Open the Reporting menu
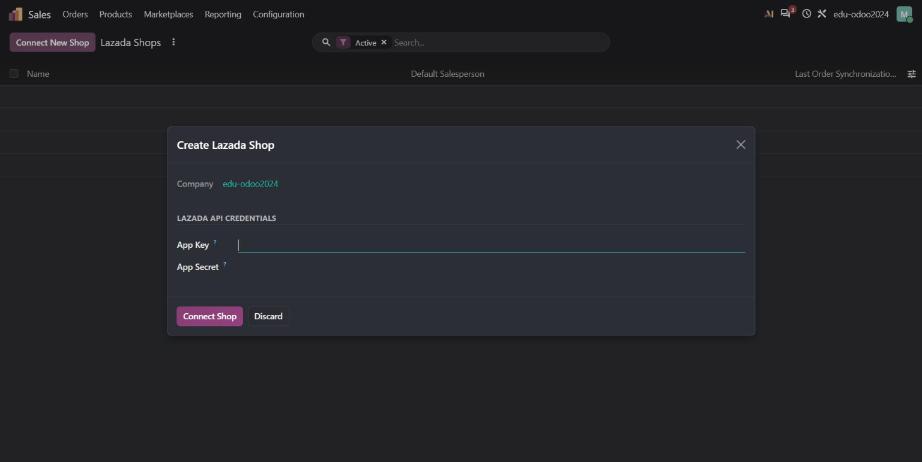The height and width of the screenshot is (462, 922). (x=223, y=14)
